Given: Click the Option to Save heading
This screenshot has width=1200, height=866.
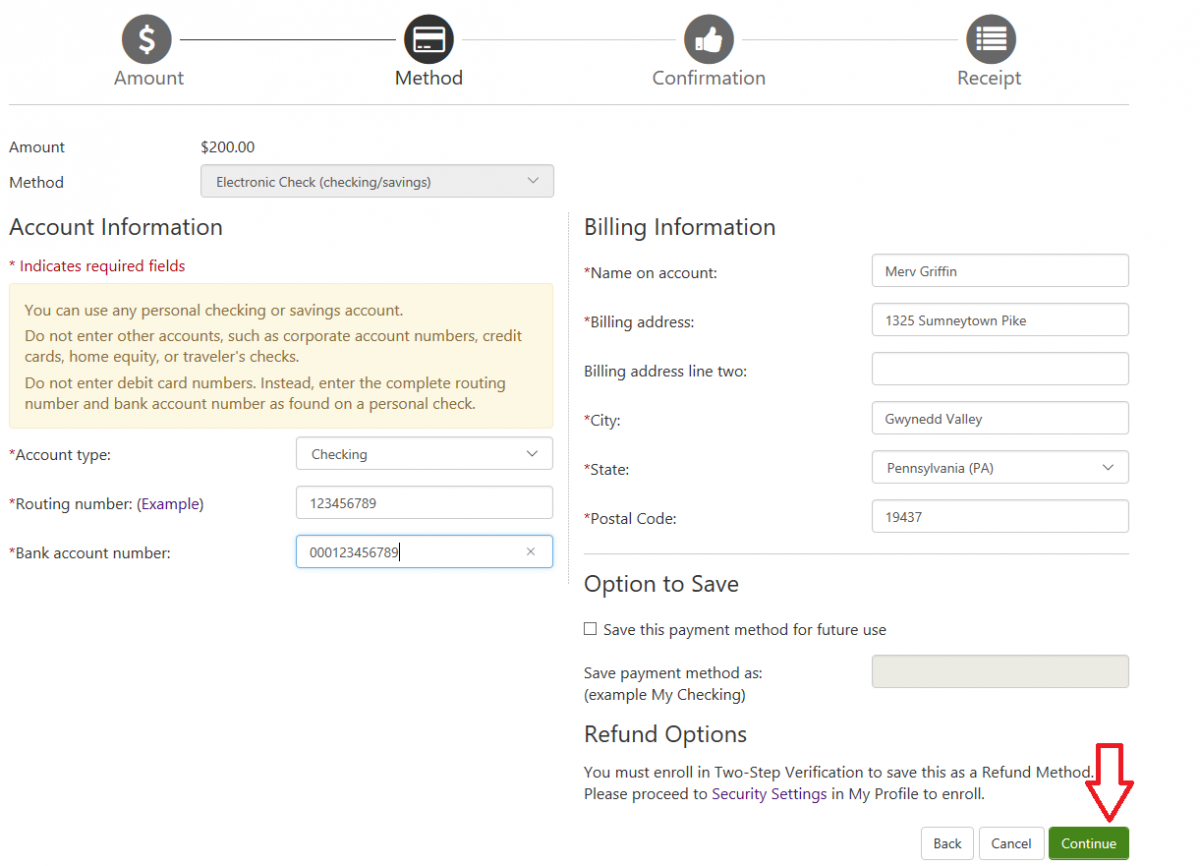Looking at the screenshot, I should click(661, 584).
